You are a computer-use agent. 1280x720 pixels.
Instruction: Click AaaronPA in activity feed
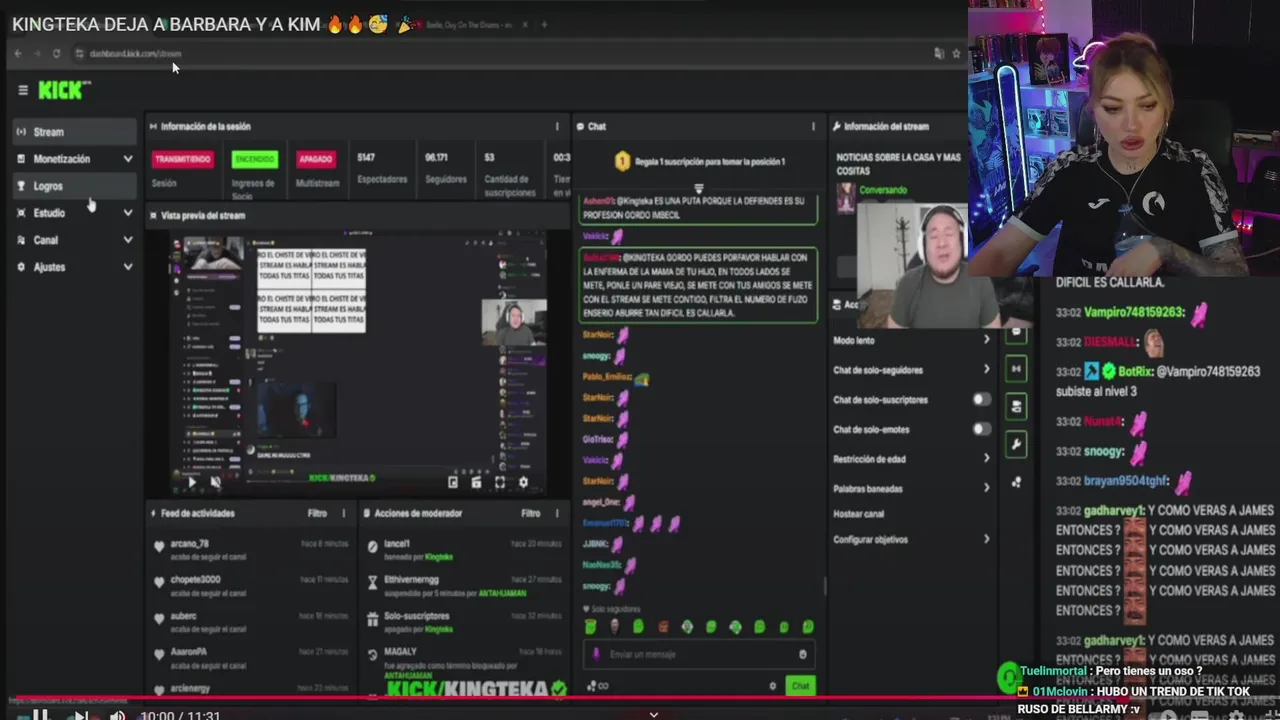[188, 652]
